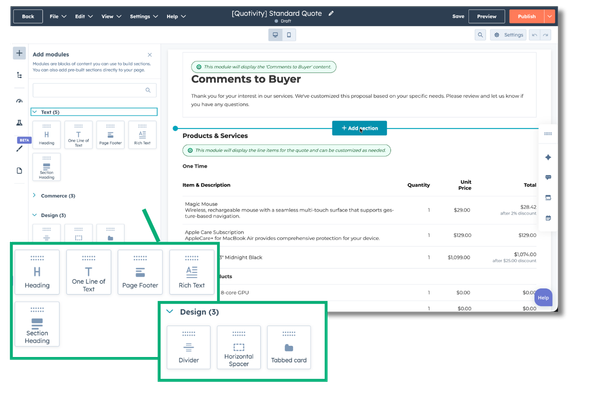Viewport: 600px width, 400px height.
Task: Open the File menu
Action: click(x=55, y=17)
